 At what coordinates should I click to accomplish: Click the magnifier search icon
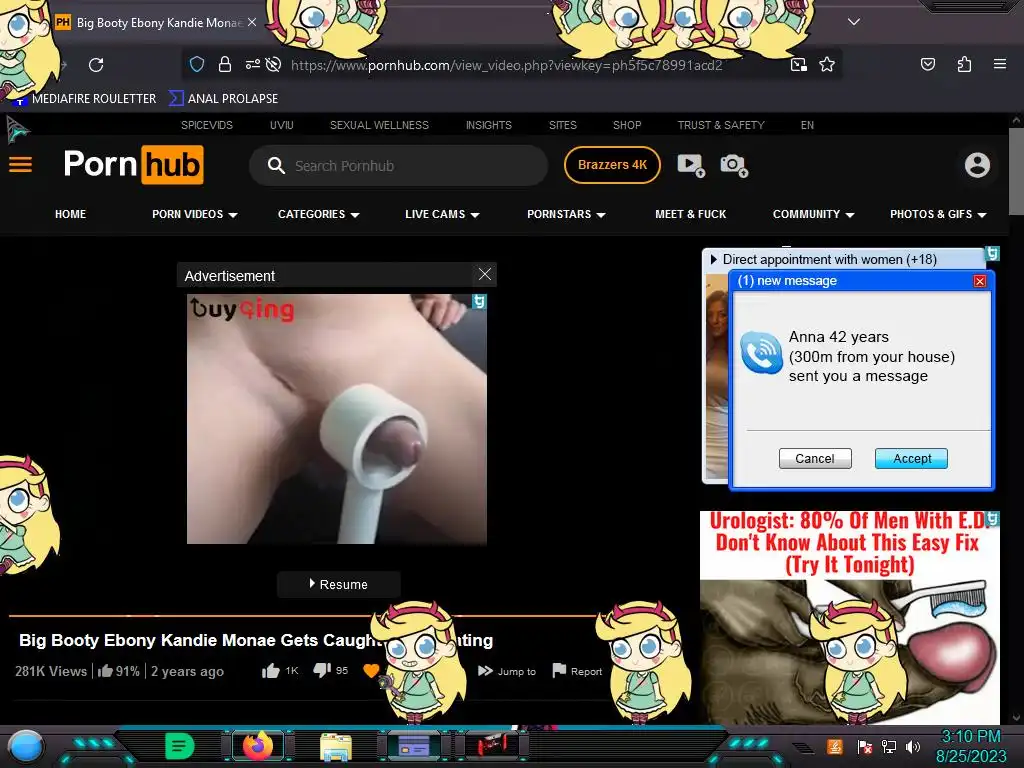[x=276, y=165]
